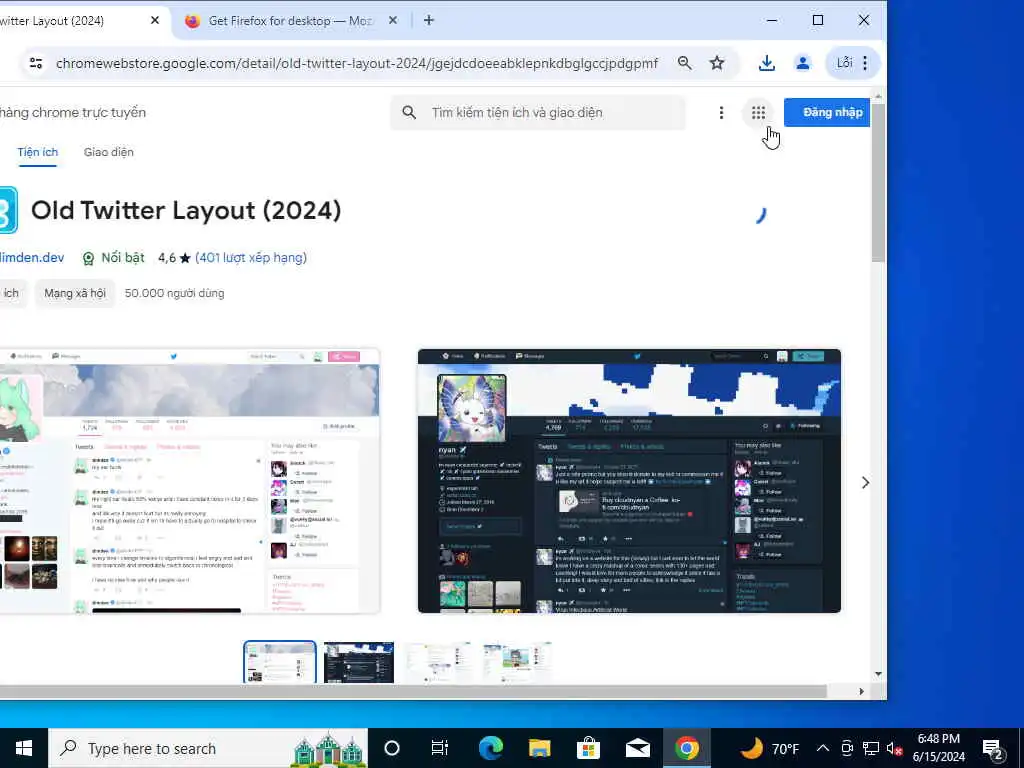Click the scrollbar up arrow
Image resolution: width=1024 pixels, height=768 pixels.
878,97
